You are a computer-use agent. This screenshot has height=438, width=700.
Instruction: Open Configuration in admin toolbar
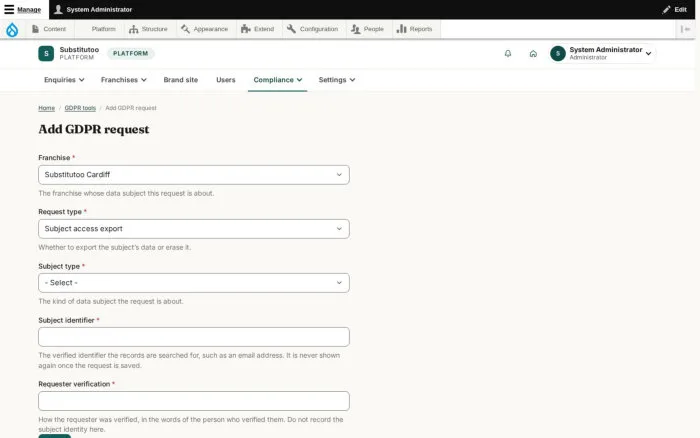tap(313, 29)
